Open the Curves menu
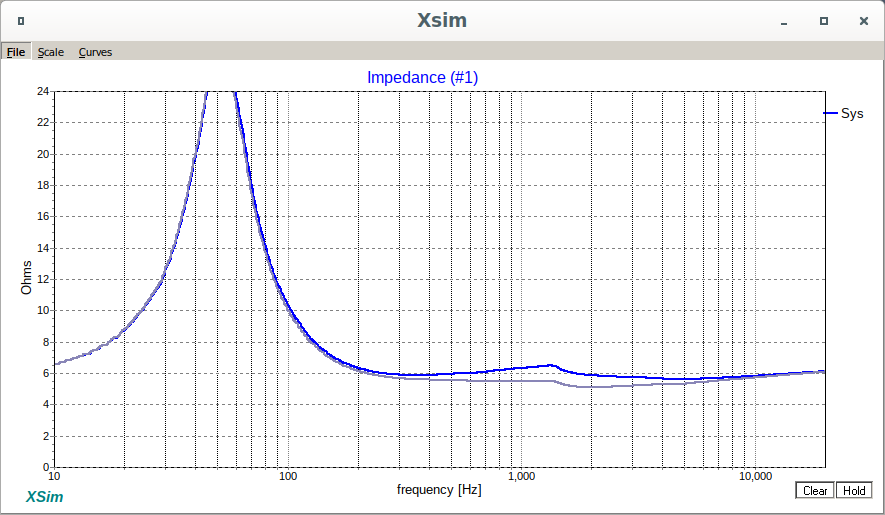Viewport: 885px width, 515px height. pos(95,52)
